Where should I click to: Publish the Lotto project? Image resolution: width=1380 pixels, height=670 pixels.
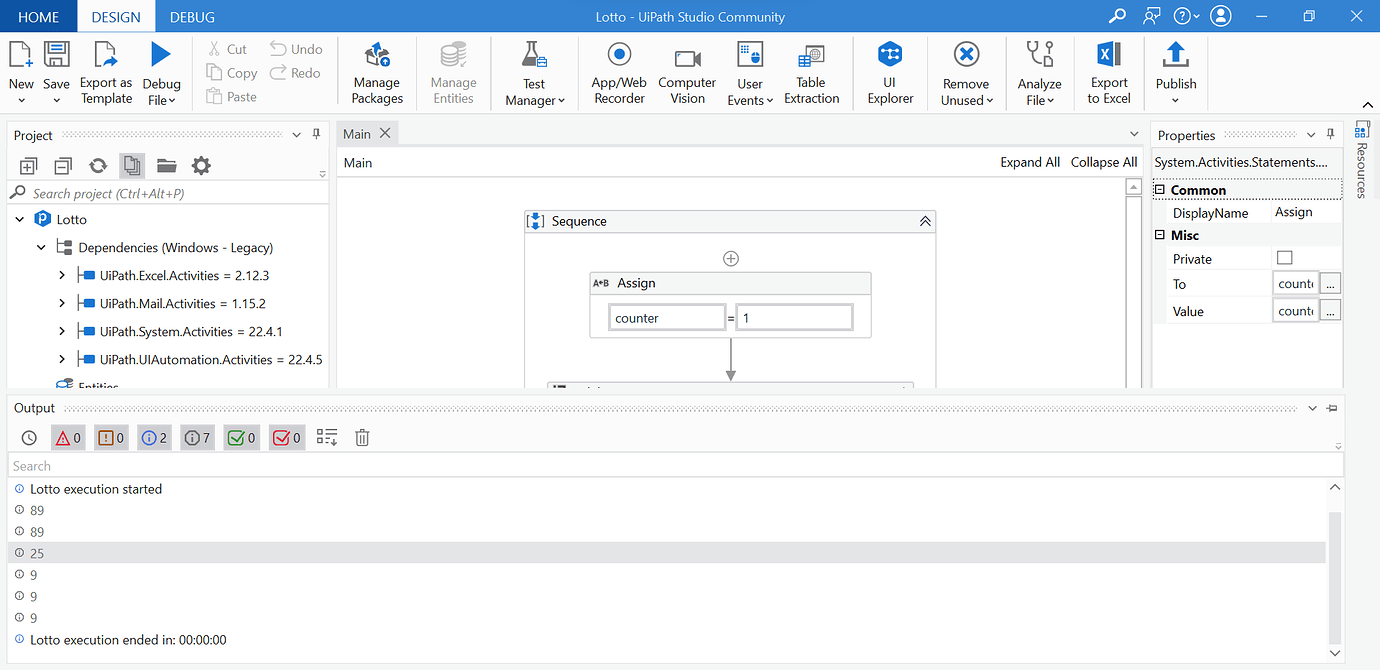[x=1175, y=72]
